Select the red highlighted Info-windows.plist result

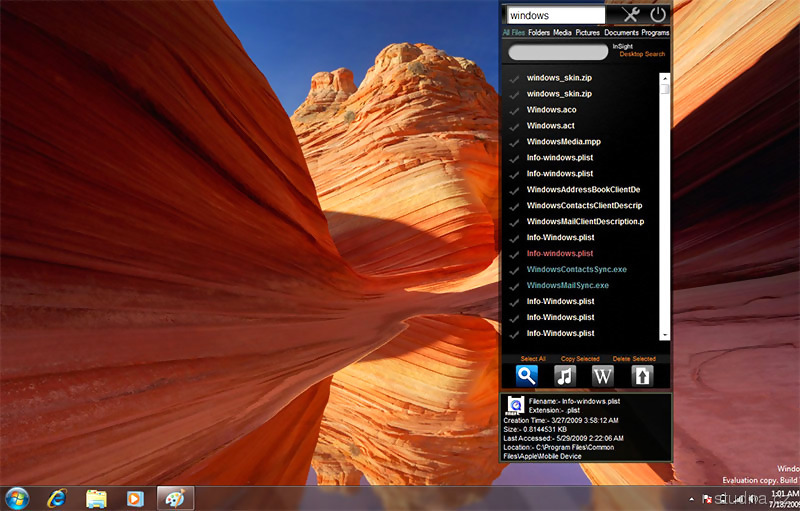tap(560, 253)
